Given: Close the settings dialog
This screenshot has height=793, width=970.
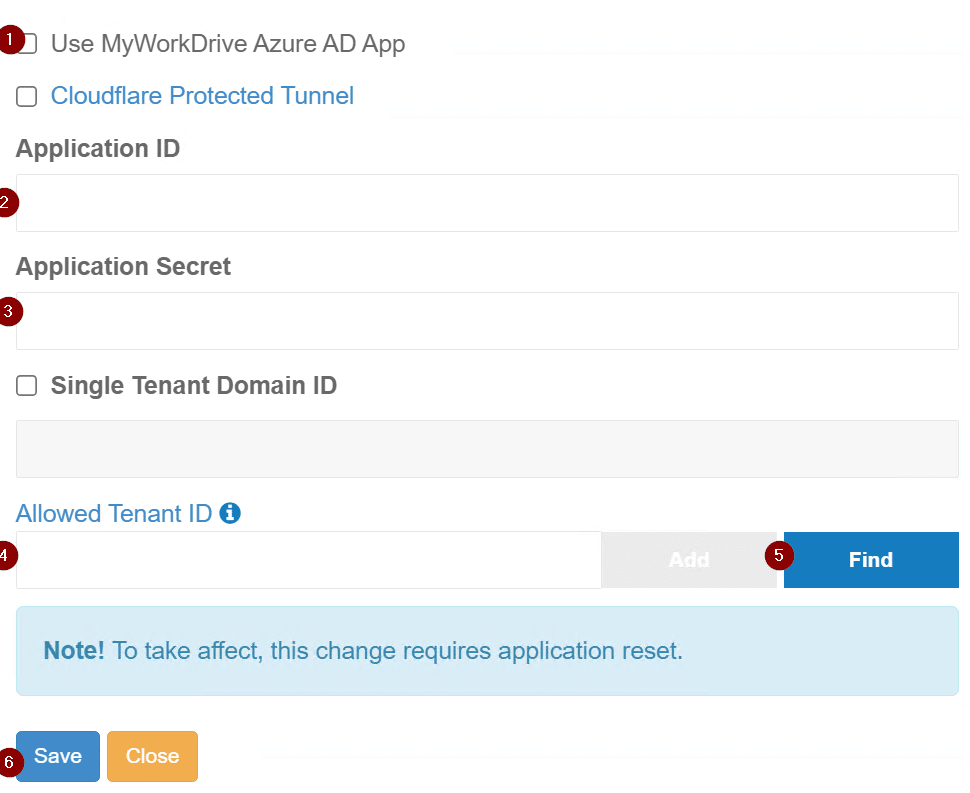Looking at the screenshot, I should (152, 756).
